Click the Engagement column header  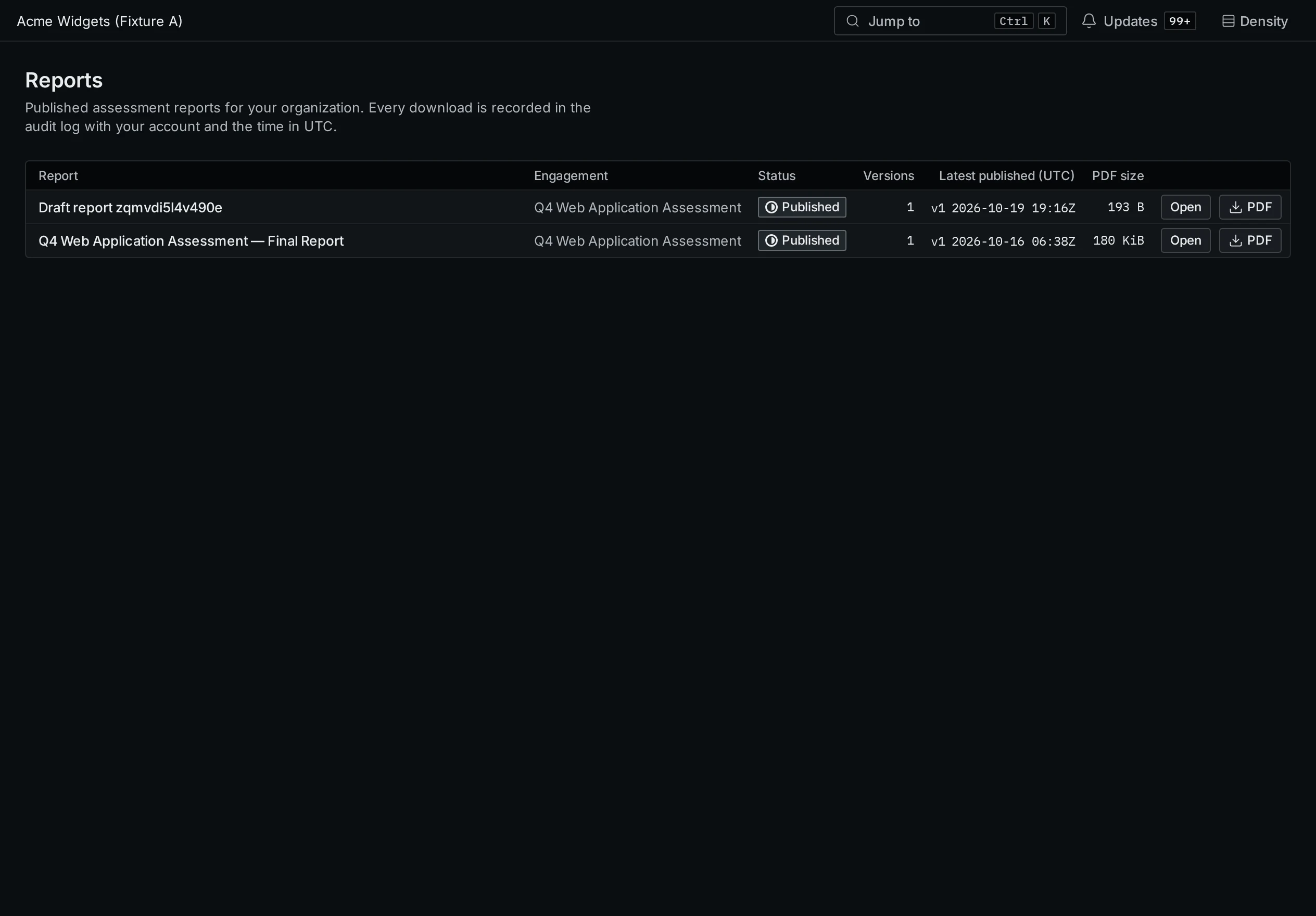[x=571, y=176]
